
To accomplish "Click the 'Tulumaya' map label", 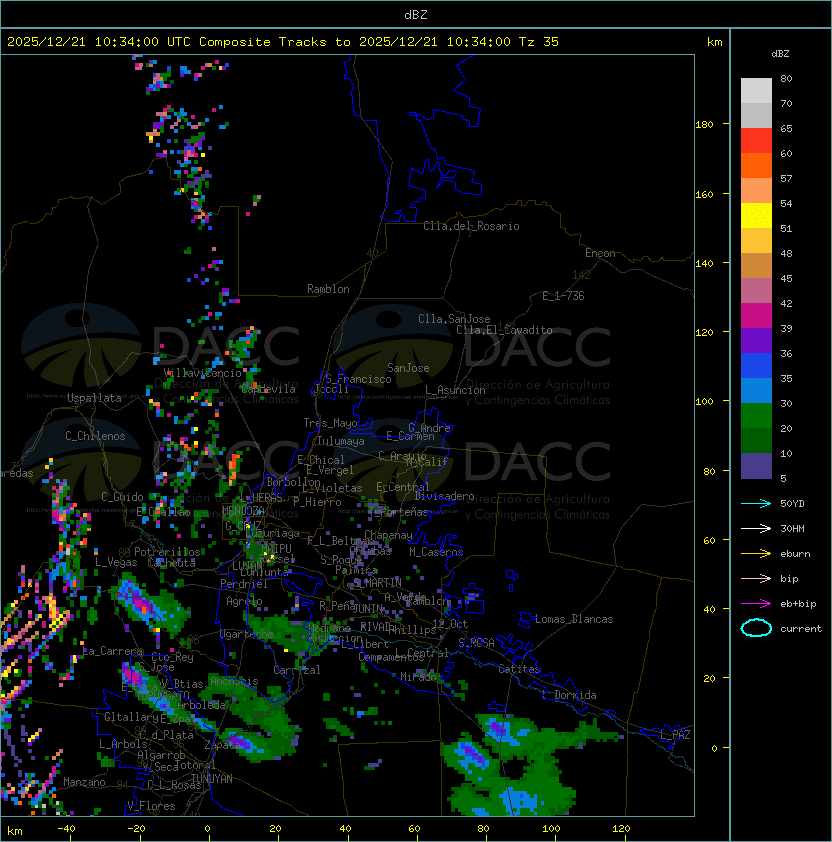I will point(341,441).
